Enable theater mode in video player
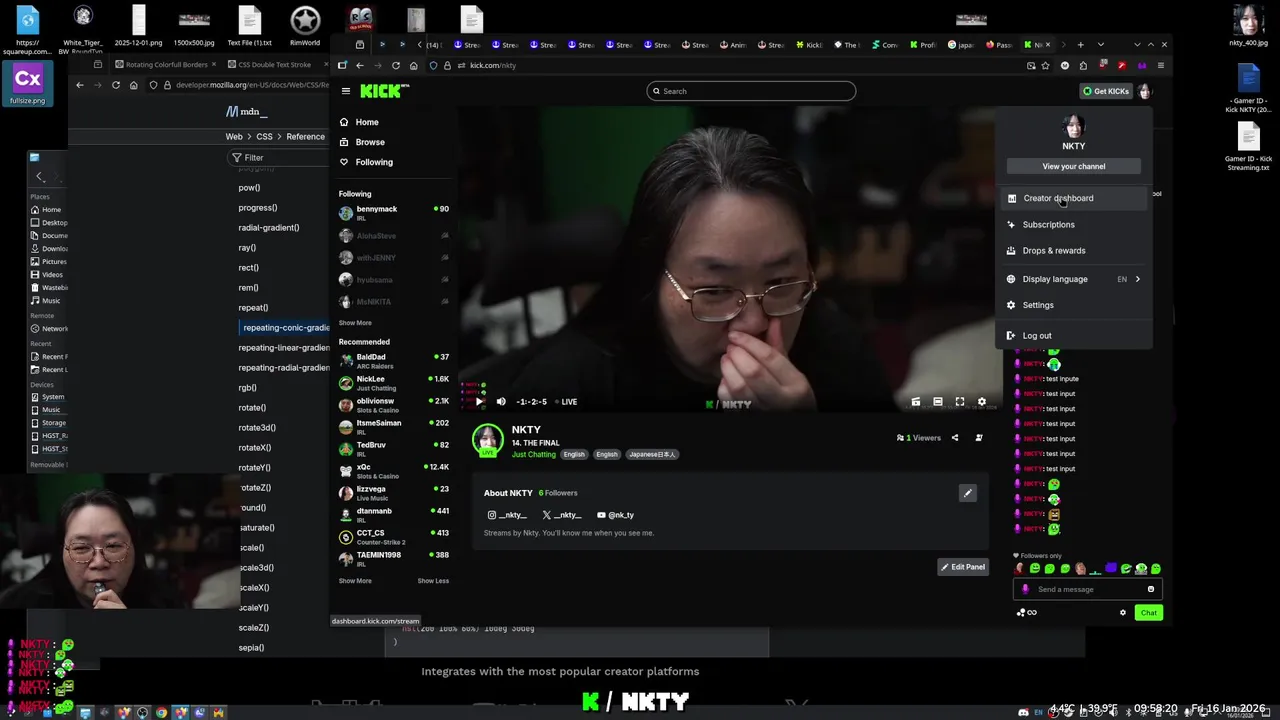 coord(938,402)
